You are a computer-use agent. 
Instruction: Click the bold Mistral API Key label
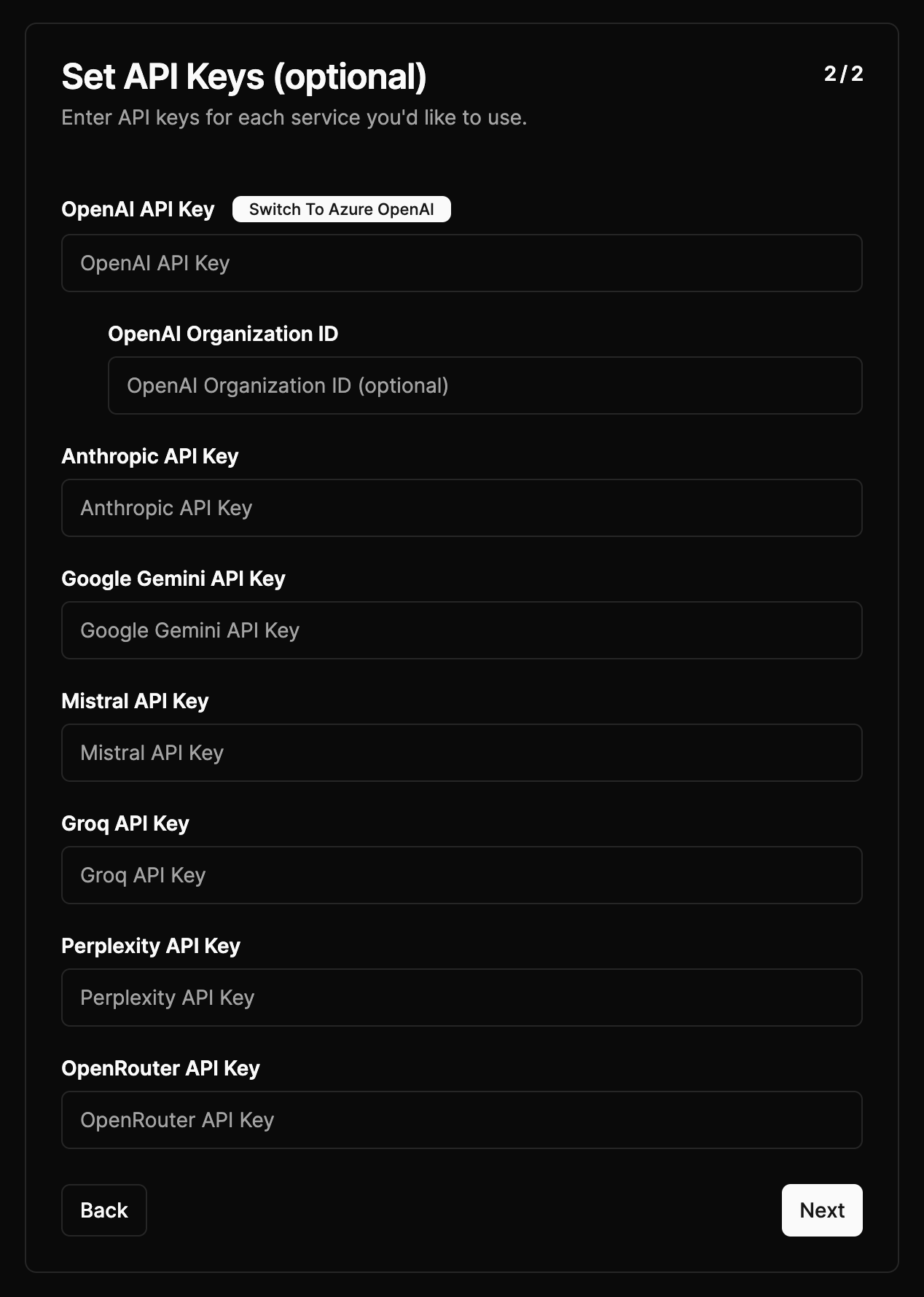(x=135, y=701)
